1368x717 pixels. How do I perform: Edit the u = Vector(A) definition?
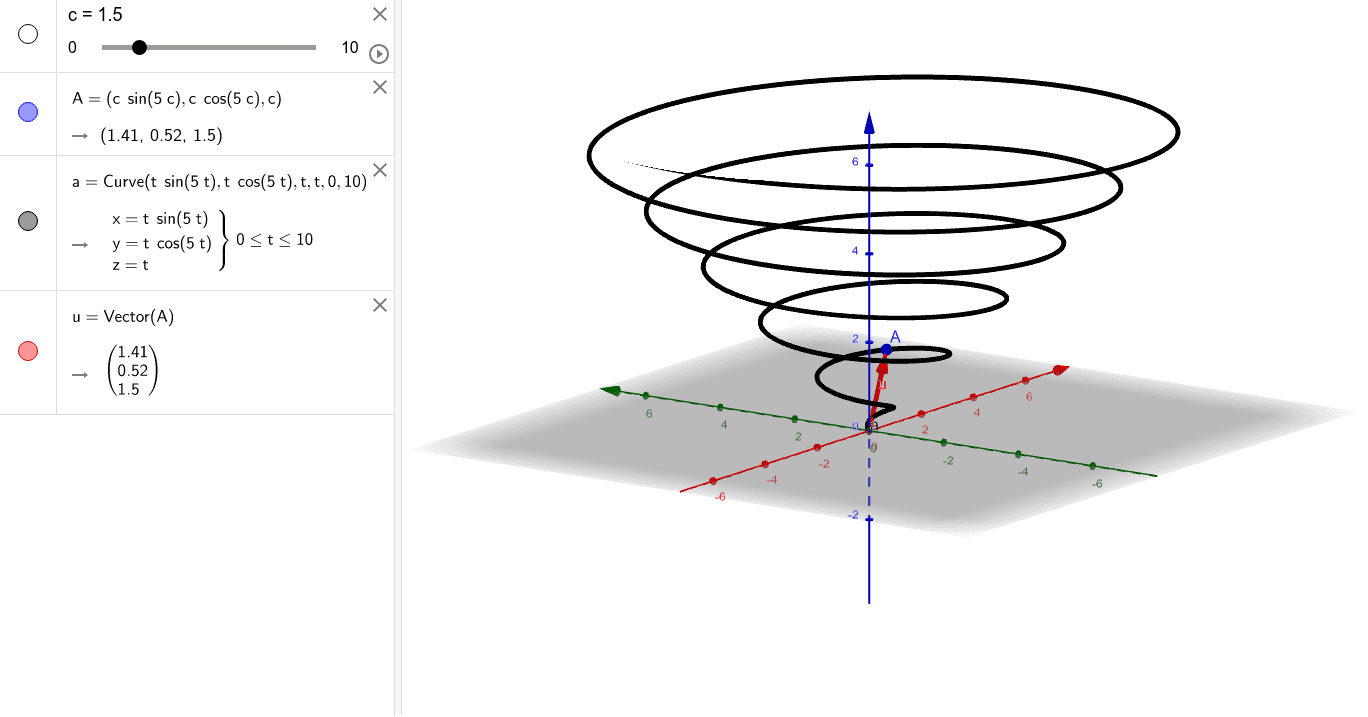[x=124, y=317]
